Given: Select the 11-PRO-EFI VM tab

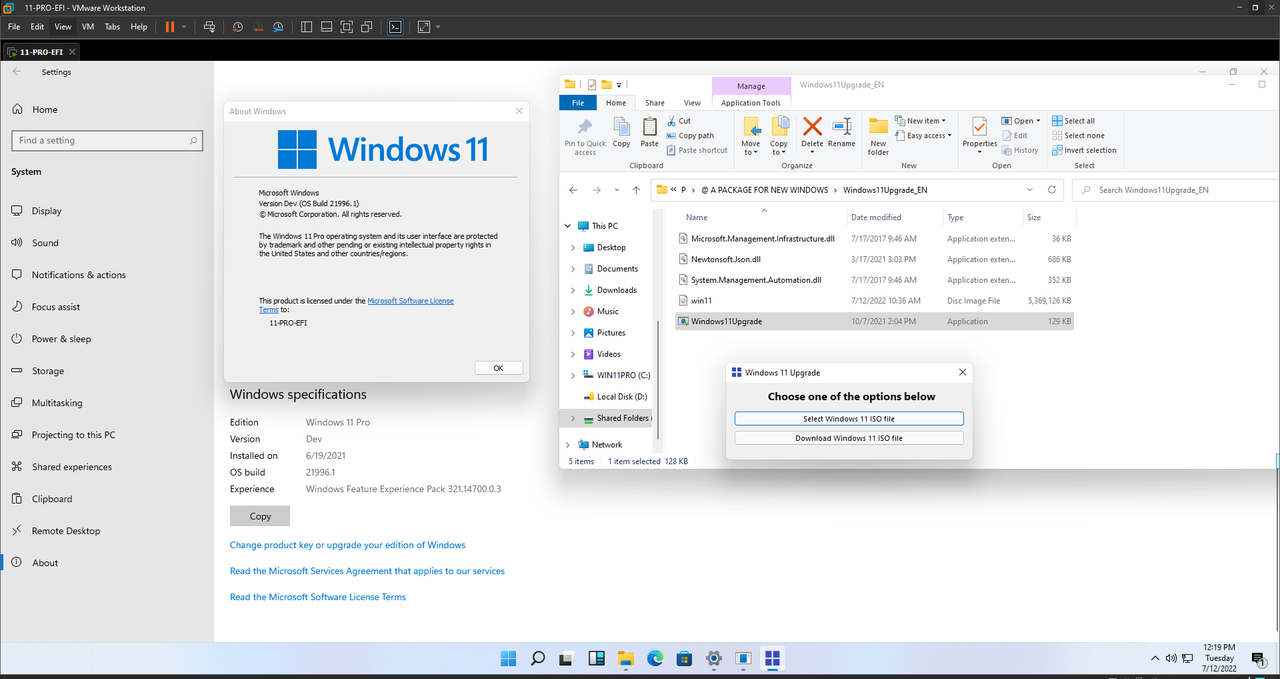Looking at the screenshot, I should point(42,51).
